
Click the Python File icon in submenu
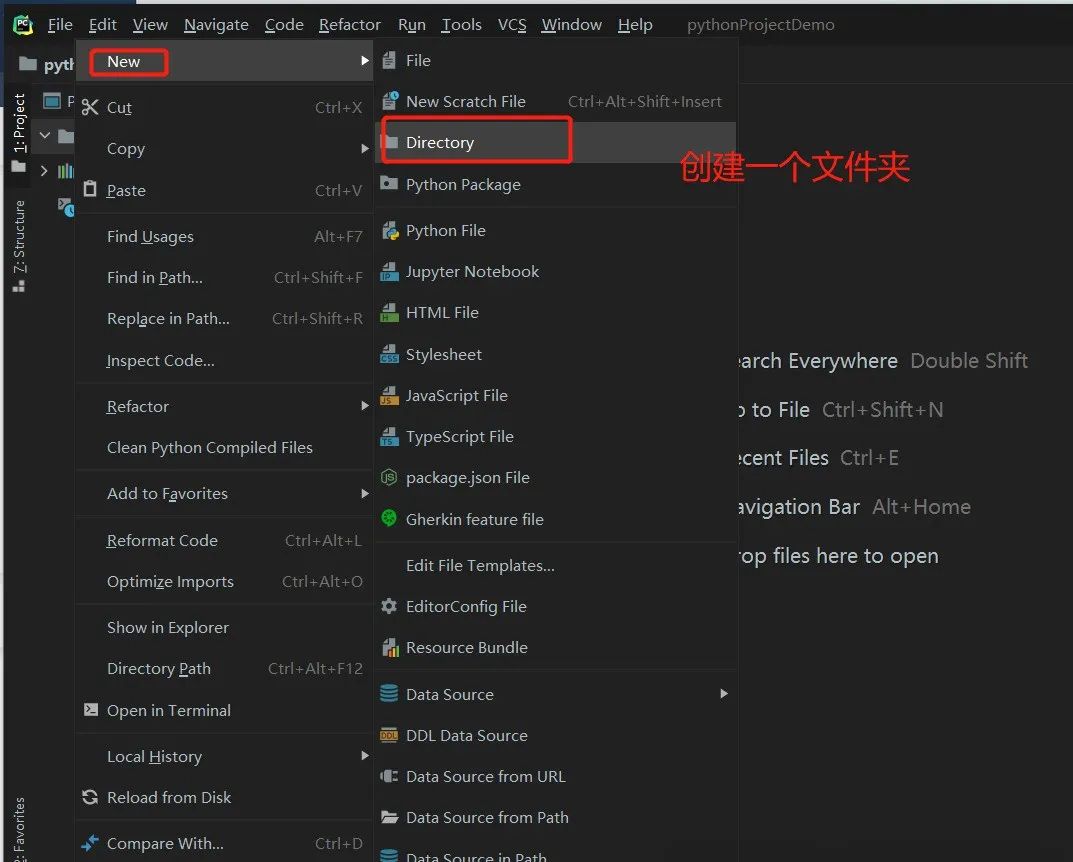coord(389,231)
